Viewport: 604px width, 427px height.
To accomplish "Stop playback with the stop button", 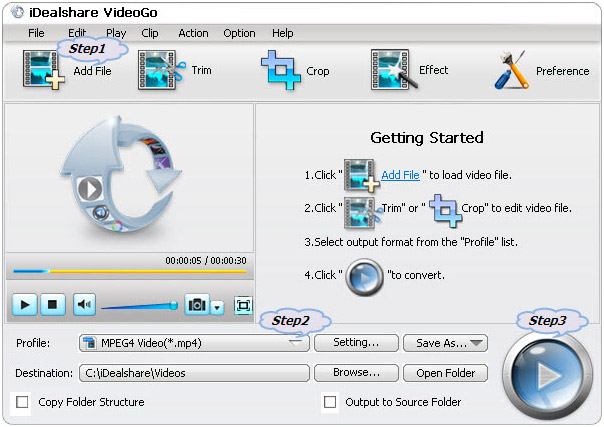I will point(53,305).
